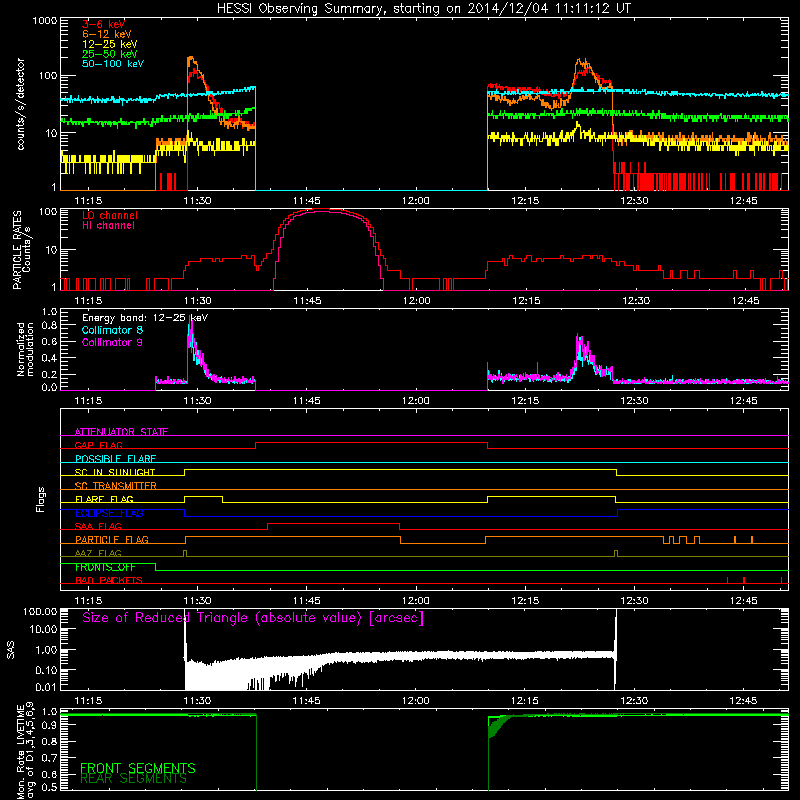Click the Flags panel axis label

(41, 499)
